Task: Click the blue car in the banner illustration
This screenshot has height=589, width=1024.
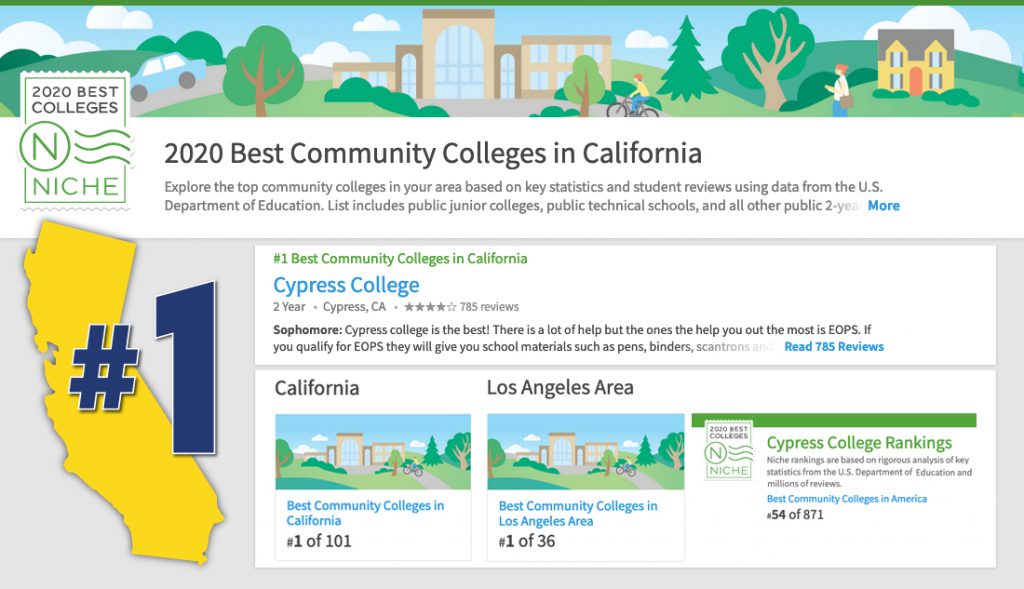Action: pos(167,75)
